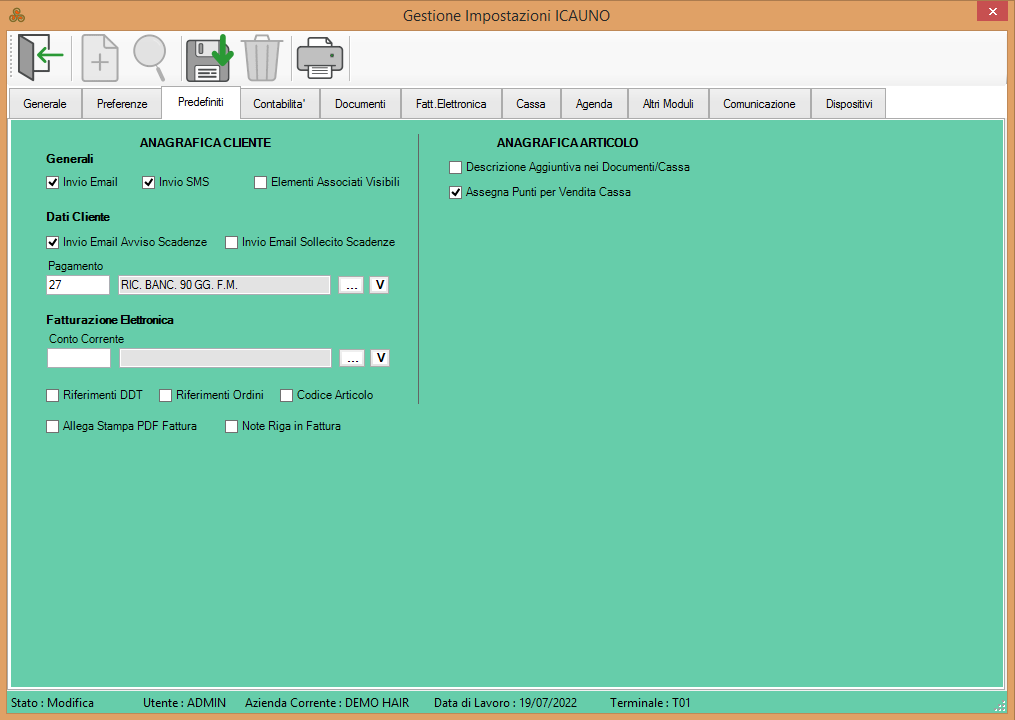The width and height of the screenshot is (1015, 720).
Task: Open Pagamento lookup with the ellipsis button
Action: tap(351, 285)
